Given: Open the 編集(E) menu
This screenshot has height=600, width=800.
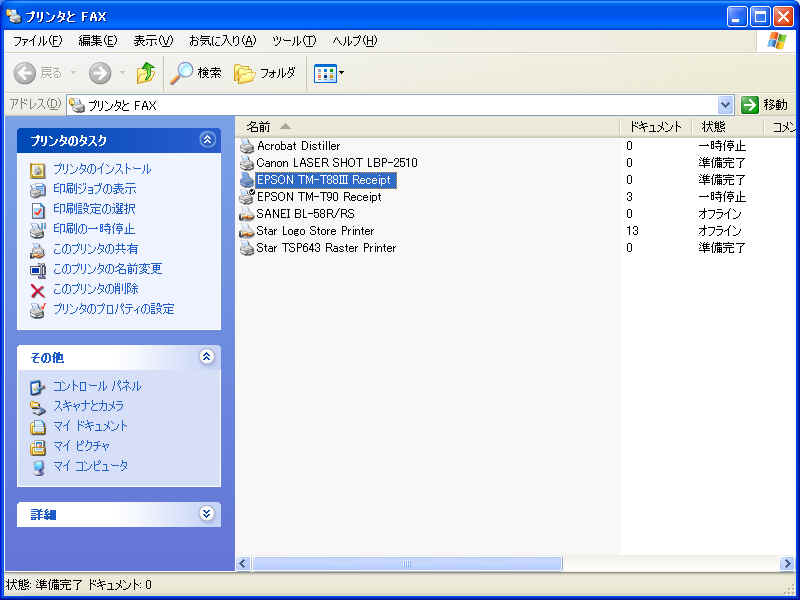Looking at the screenshot, I should [x=98, y=41].
